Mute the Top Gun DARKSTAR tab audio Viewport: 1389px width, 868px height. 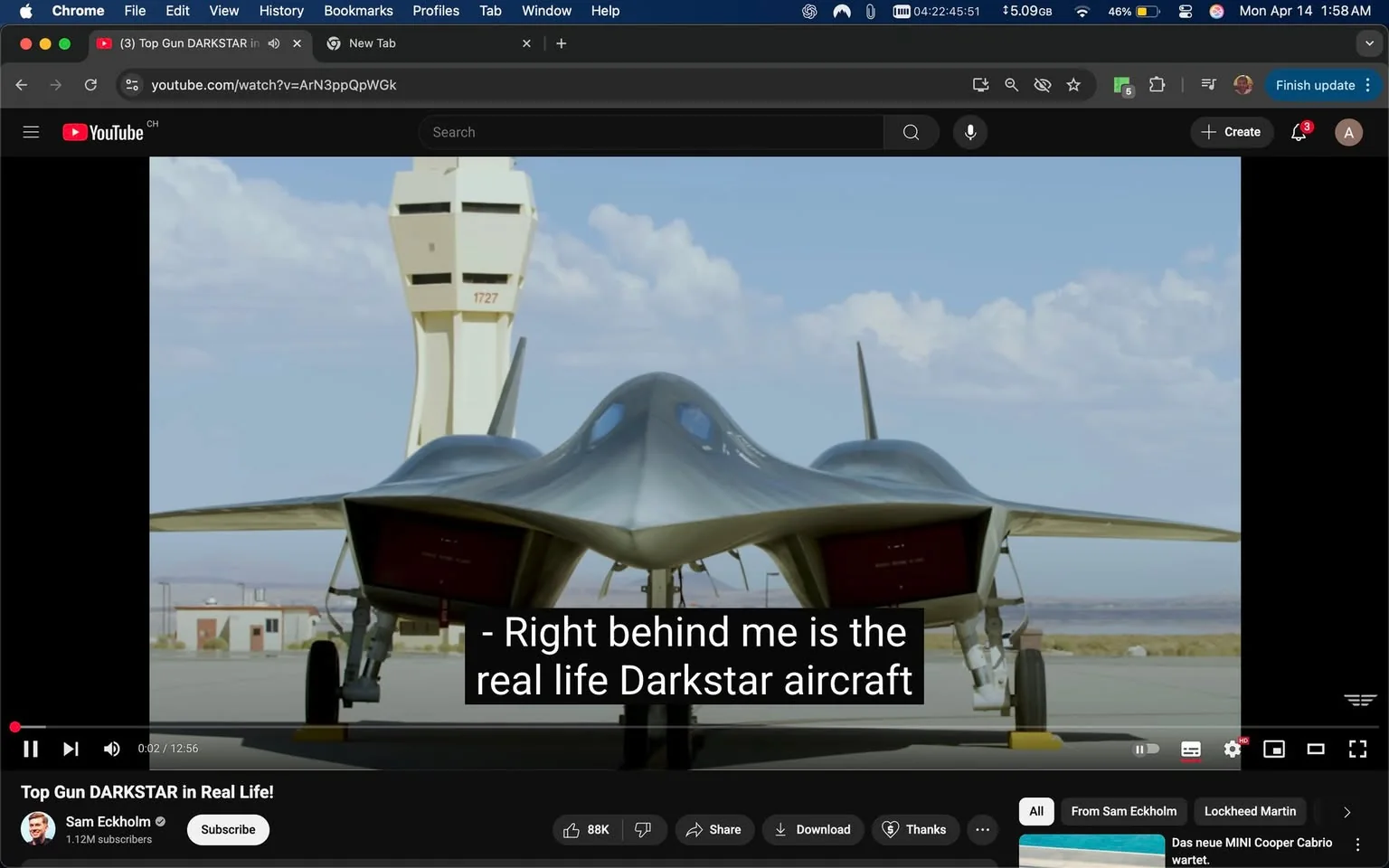[x=274, y=43]
